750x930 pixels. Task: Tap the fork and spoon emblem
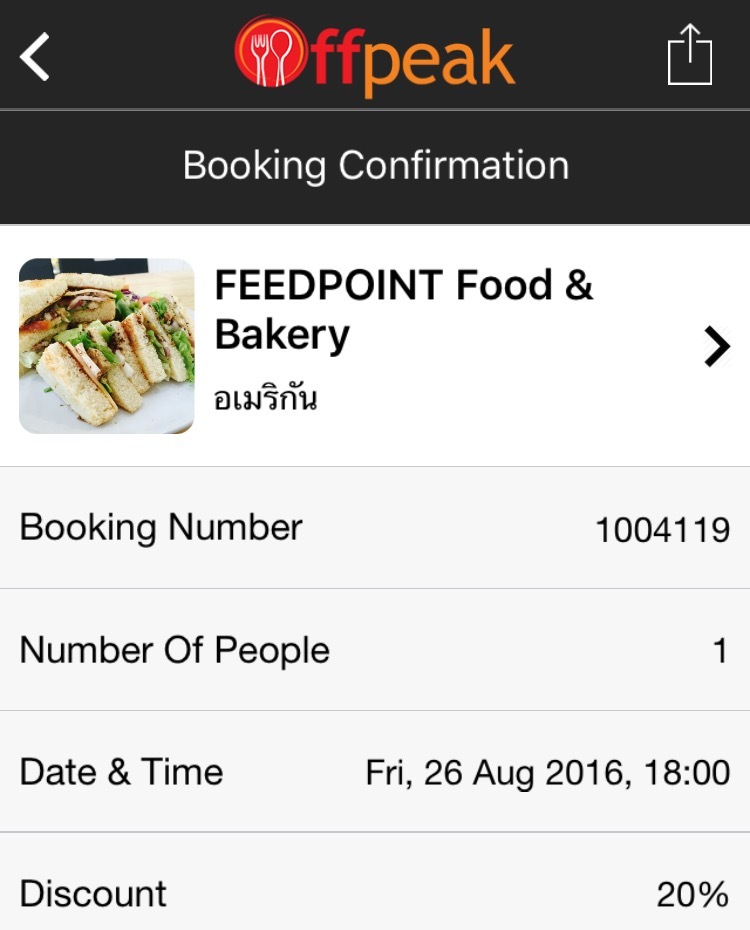tap(270, 52)
